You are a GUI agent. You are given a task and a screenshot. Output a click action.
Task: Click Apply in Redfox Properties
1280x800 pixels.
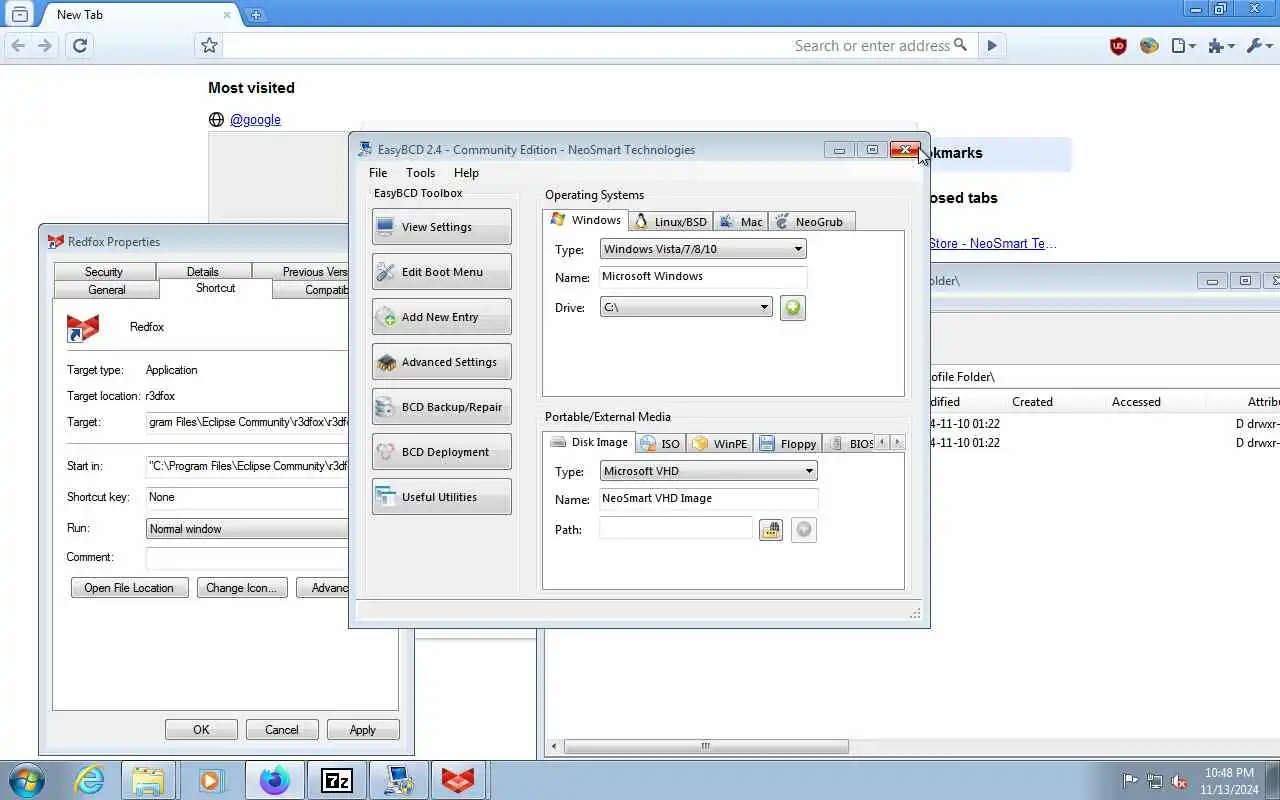pos(363,730)
